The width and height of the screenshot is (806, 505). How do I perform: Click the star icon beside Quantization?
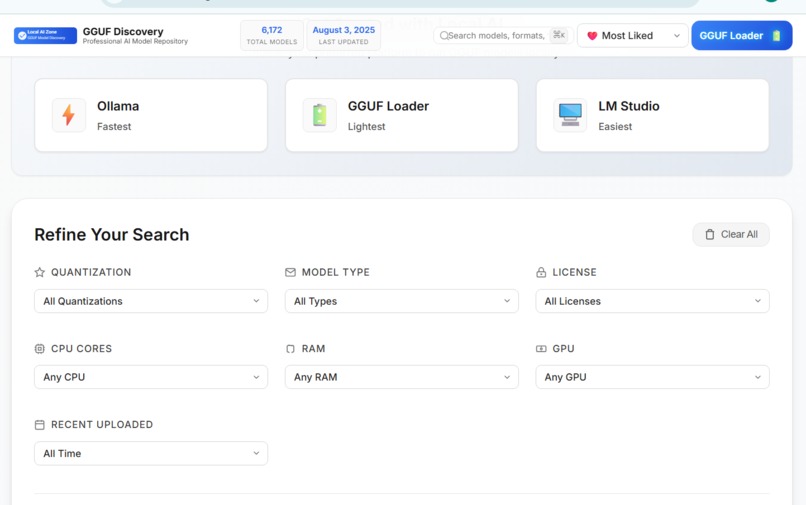[x=40, y=273]
